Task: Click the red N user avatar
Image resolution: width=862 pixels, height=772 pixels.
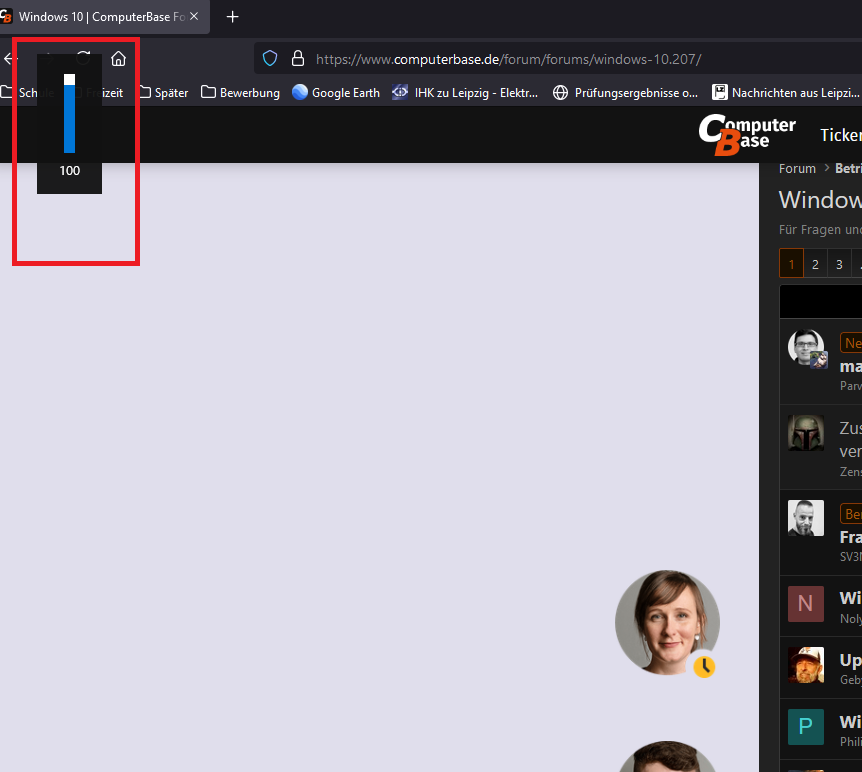Action: click(806, 604)
